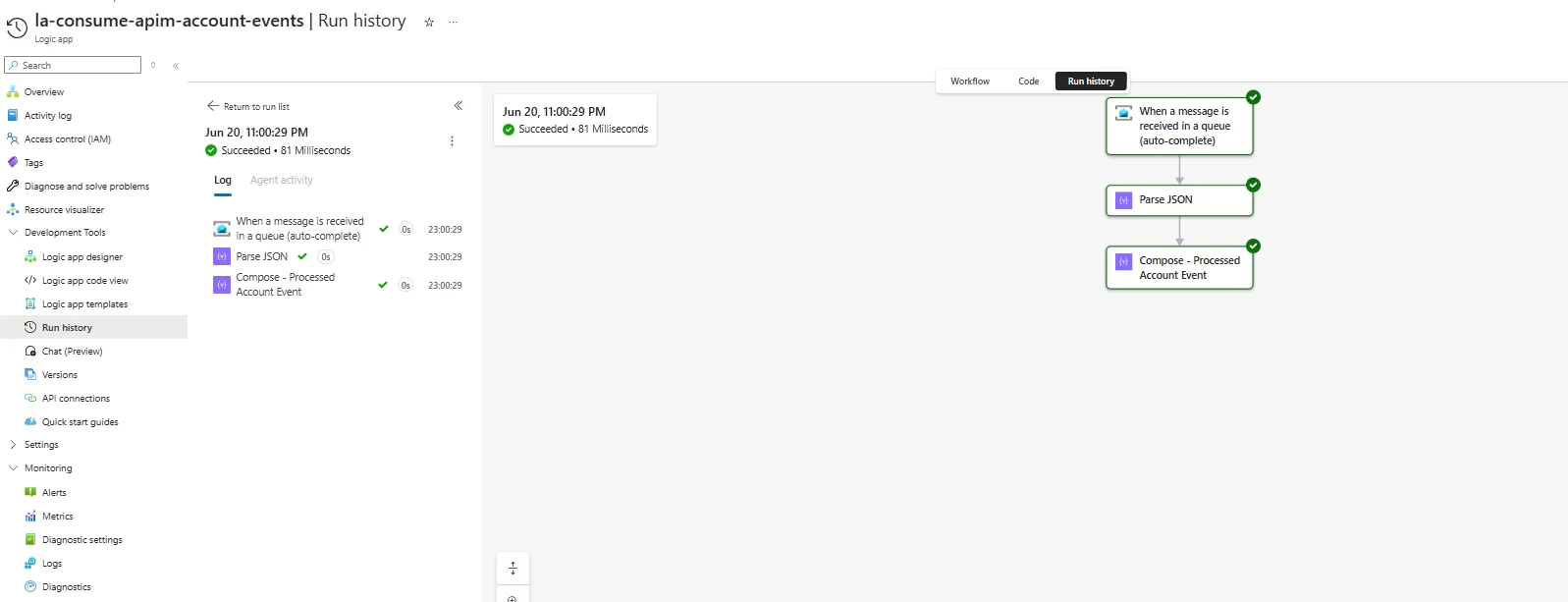Click API connections icon
Screen dimensions: 1568x602
pos(30,398)
